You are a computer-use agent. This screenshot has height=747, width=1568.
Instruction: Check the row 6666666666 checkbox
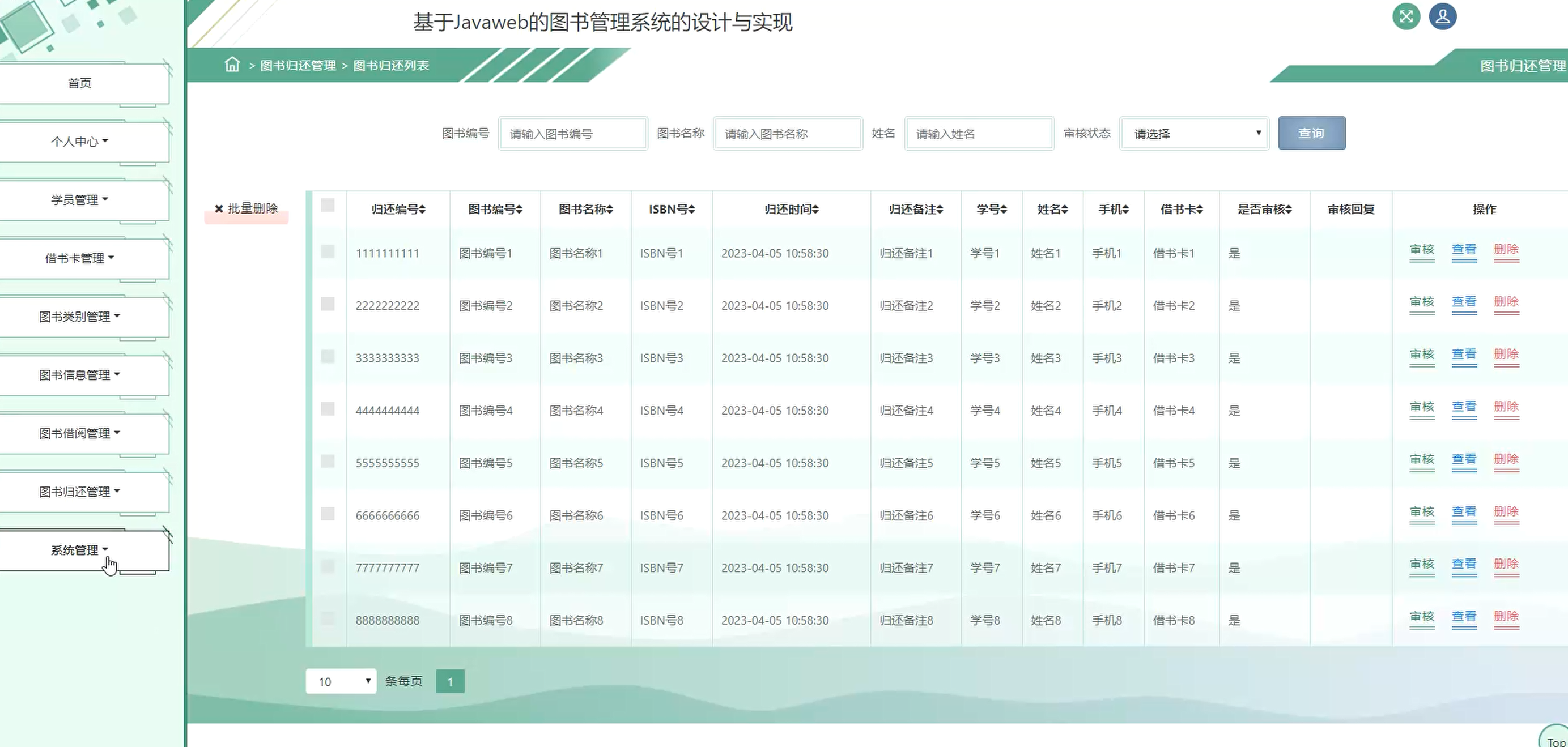point(328,514)
